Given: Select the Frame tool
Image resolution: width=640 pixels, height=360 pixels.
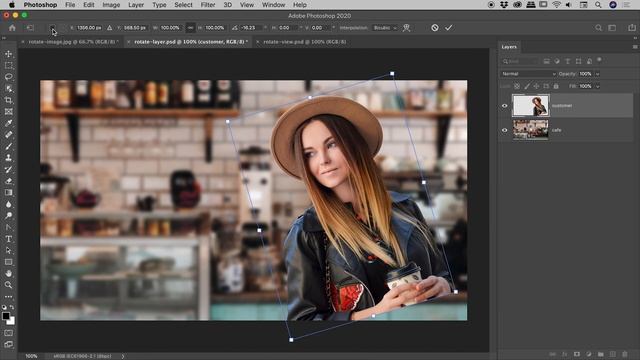Looking at the screenshot, I should 8,111.
